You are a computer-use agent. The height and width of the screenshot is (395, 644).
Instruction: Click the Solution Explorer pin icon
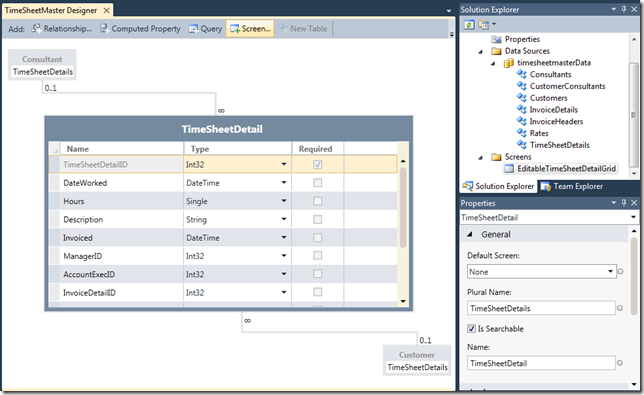tap(624, 9)
